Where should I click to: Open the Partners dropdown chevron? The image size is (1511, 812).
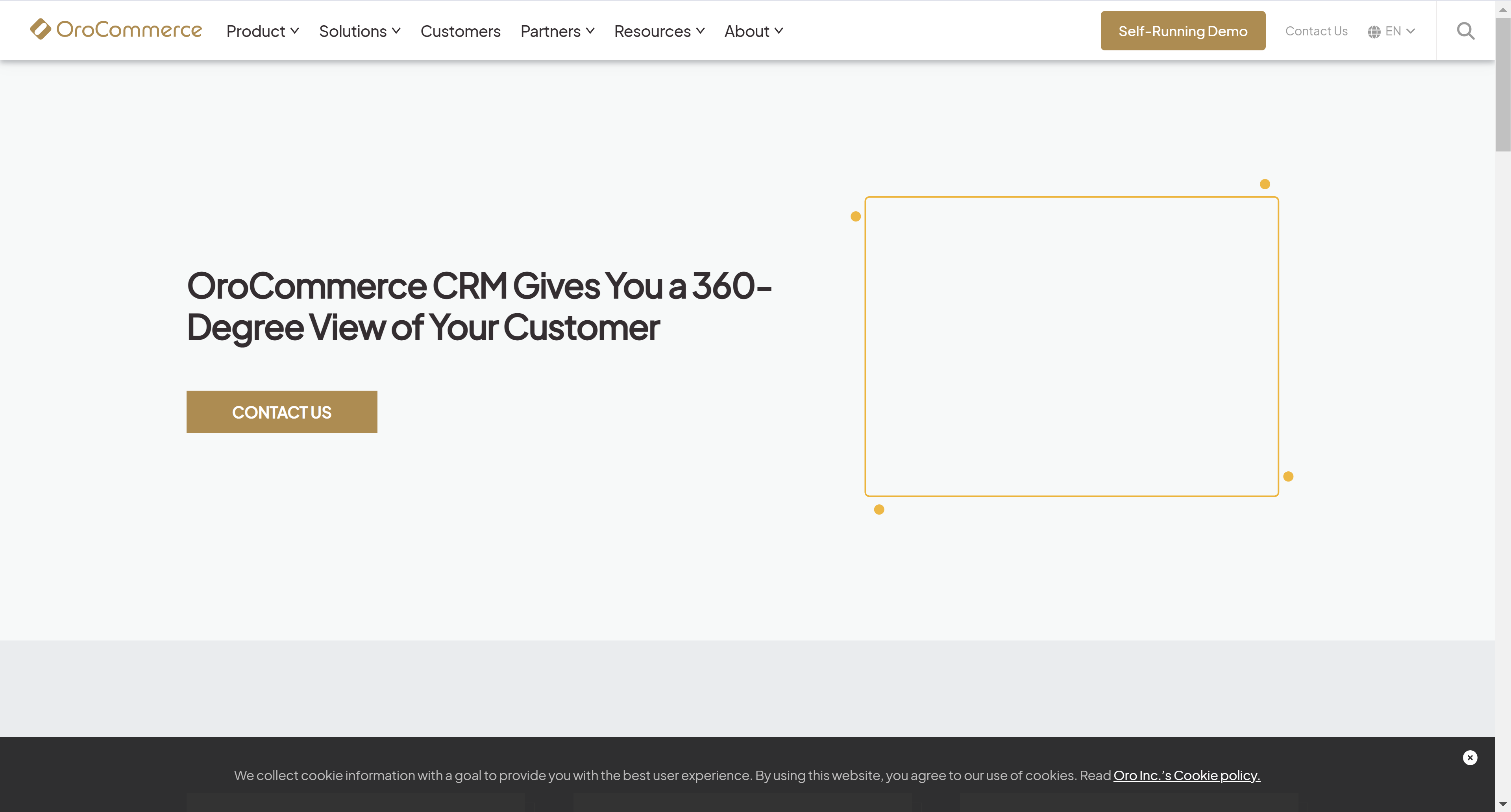(590, 31)
